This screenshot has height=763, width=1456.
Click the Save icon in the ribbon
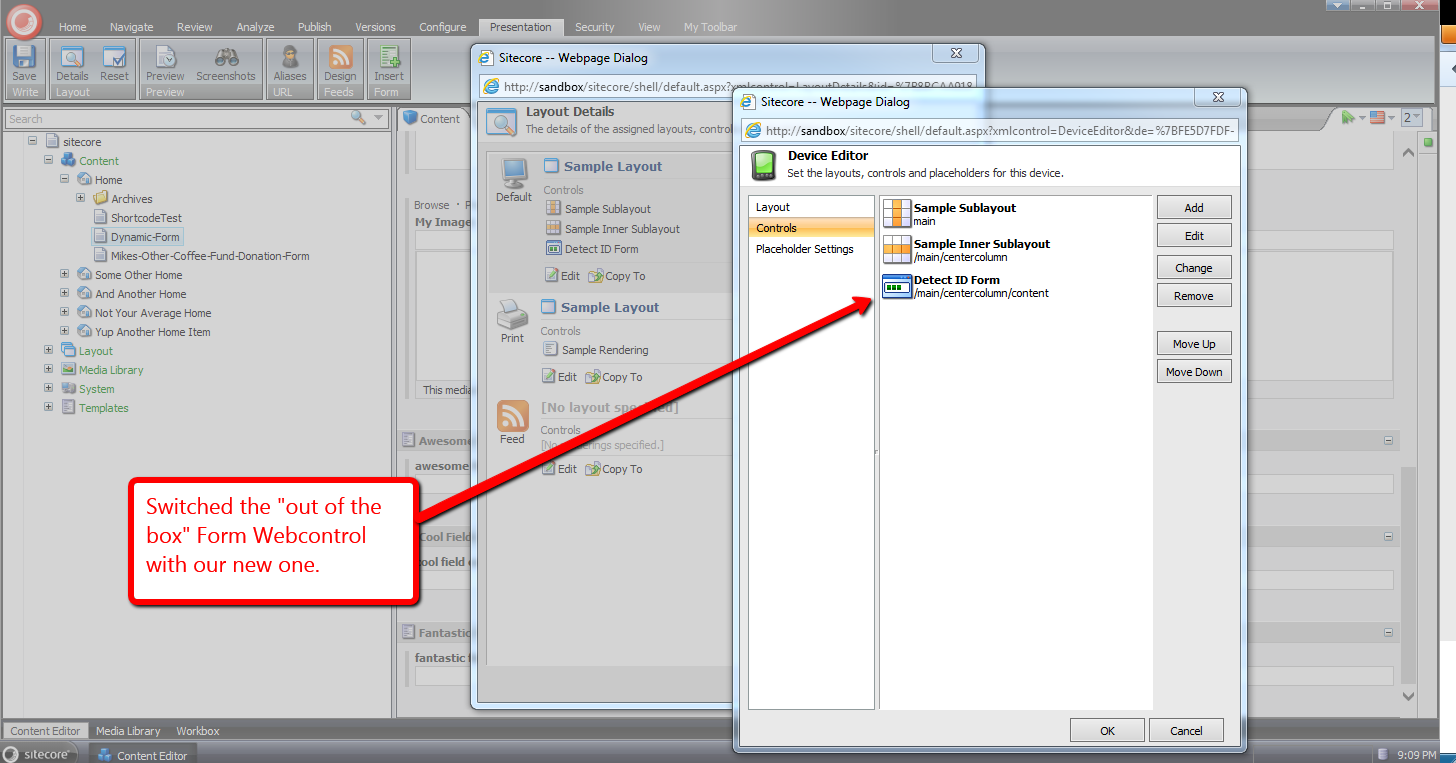point(24,59)
